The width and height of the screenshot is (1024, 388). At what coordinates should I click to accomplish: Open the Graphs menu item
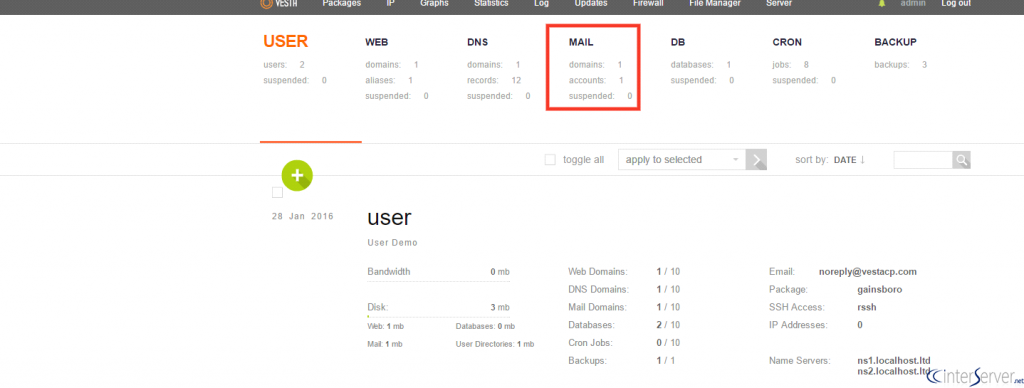(434, 3)
